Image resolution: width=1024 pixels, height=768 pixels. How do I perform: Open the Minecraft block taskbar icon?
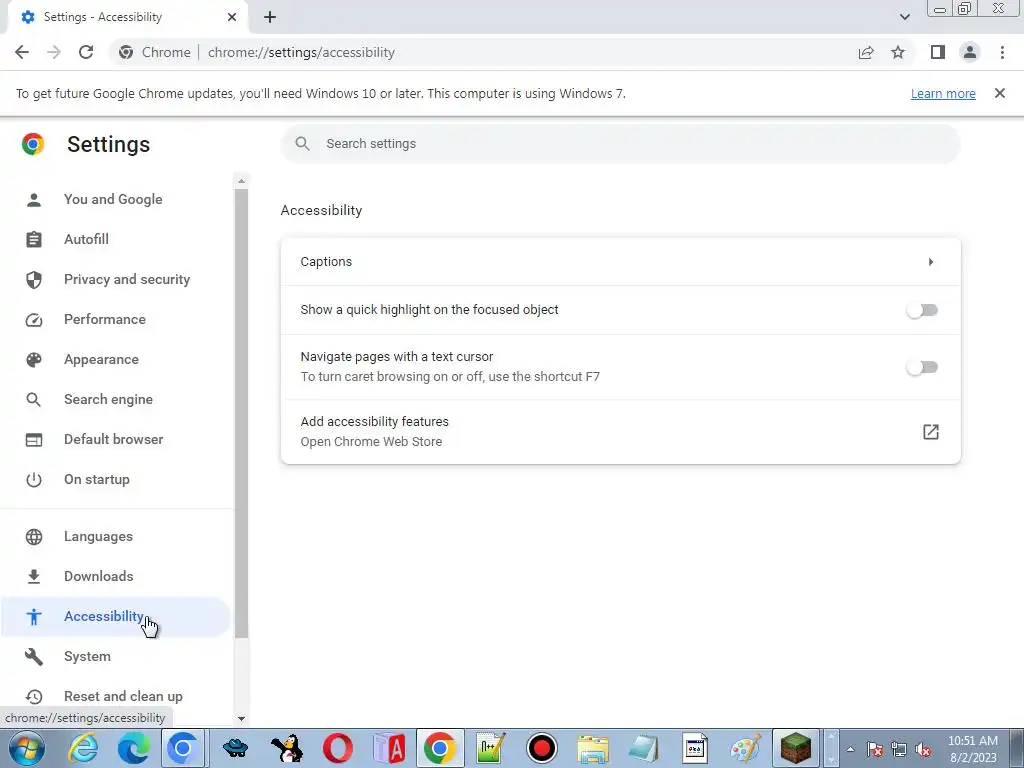[x=796, y=748]
